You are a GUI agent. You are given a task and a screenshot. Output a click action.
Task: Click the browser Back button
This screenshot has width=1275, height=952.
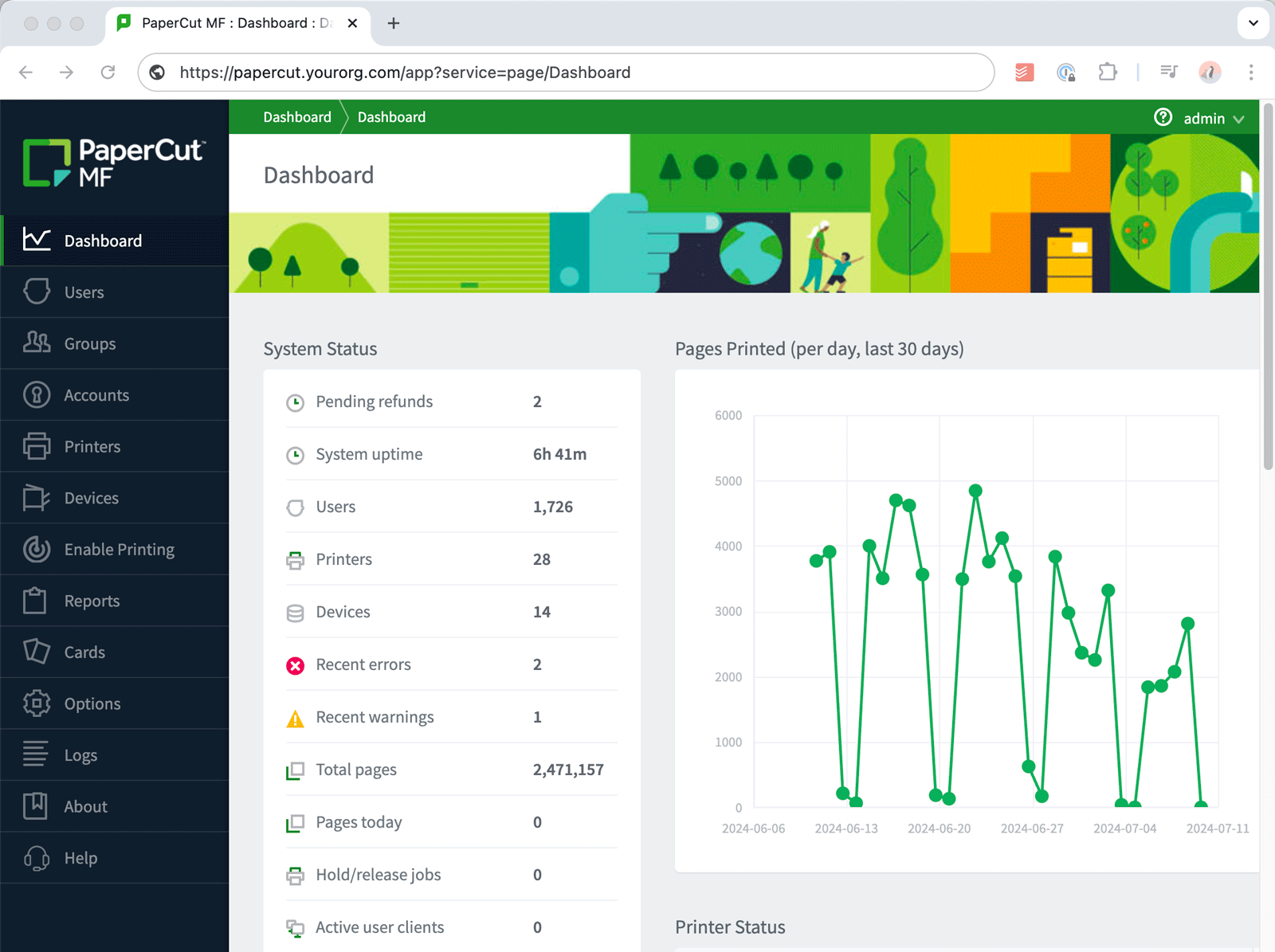point(25,72)
